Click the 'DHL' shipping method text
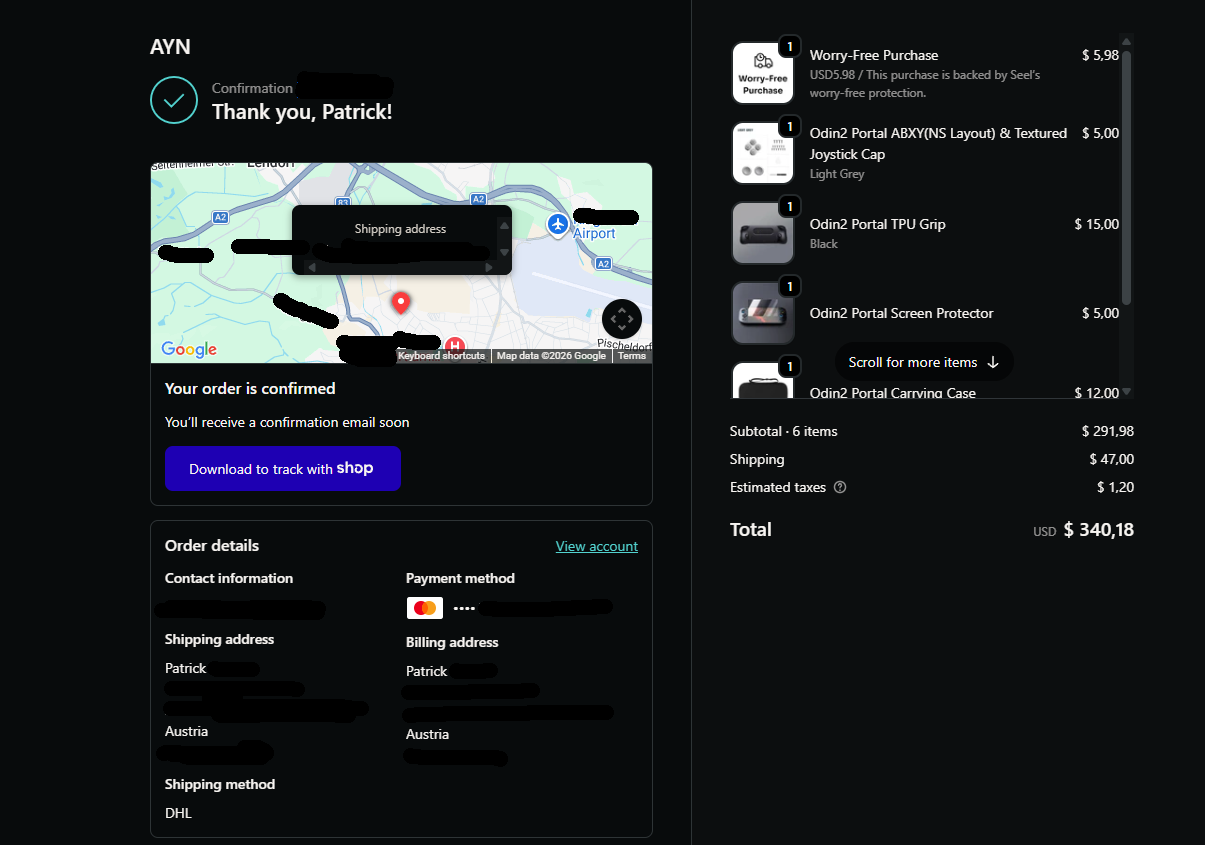The image size is (1205, 845). click(x=178, y=813)
